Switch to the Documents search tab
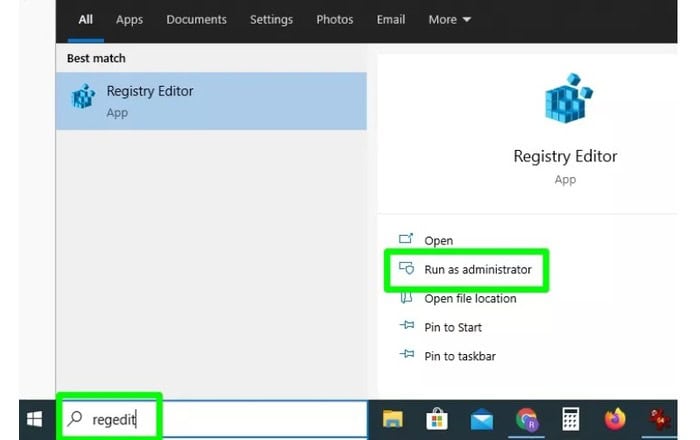 pos(196,20)
